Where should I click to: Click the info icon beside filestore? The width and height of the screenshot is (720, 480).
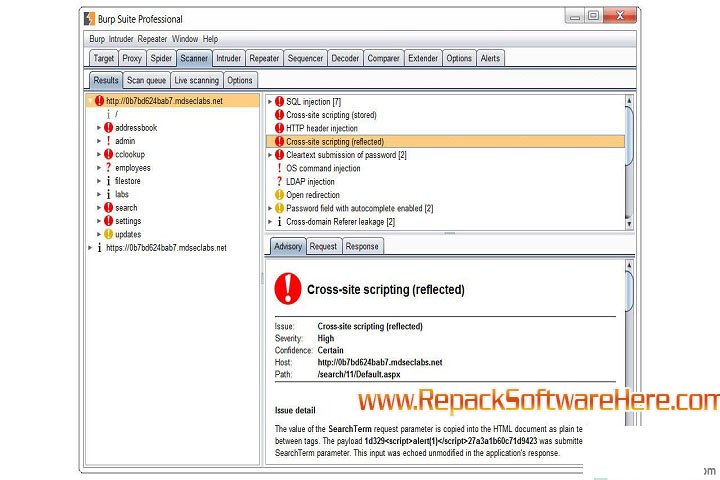pyautogui.click(x=108, y=181)
